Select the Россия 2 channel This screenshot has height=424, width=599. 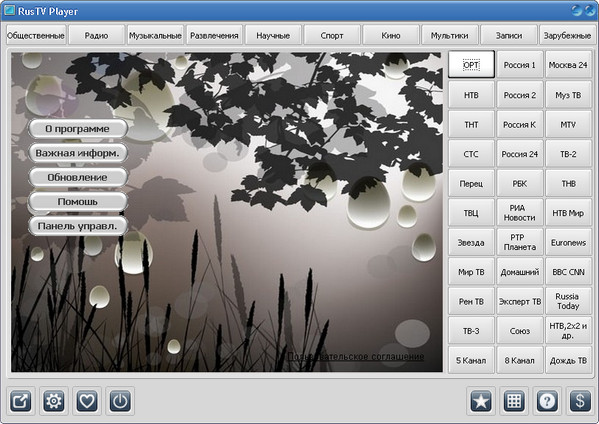[520, 95]
